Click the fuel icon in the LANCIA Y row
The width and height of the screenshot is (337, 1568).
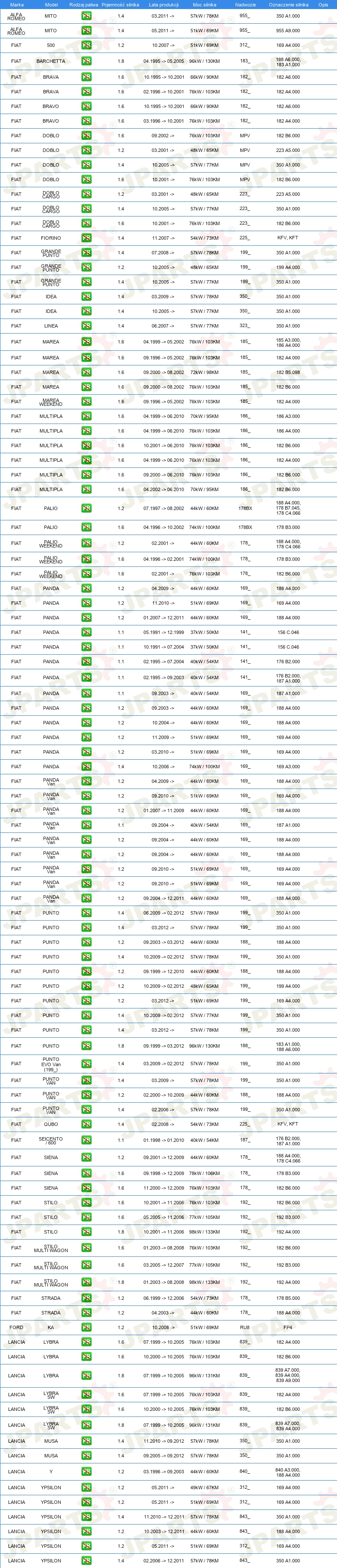coord(87,1472)
